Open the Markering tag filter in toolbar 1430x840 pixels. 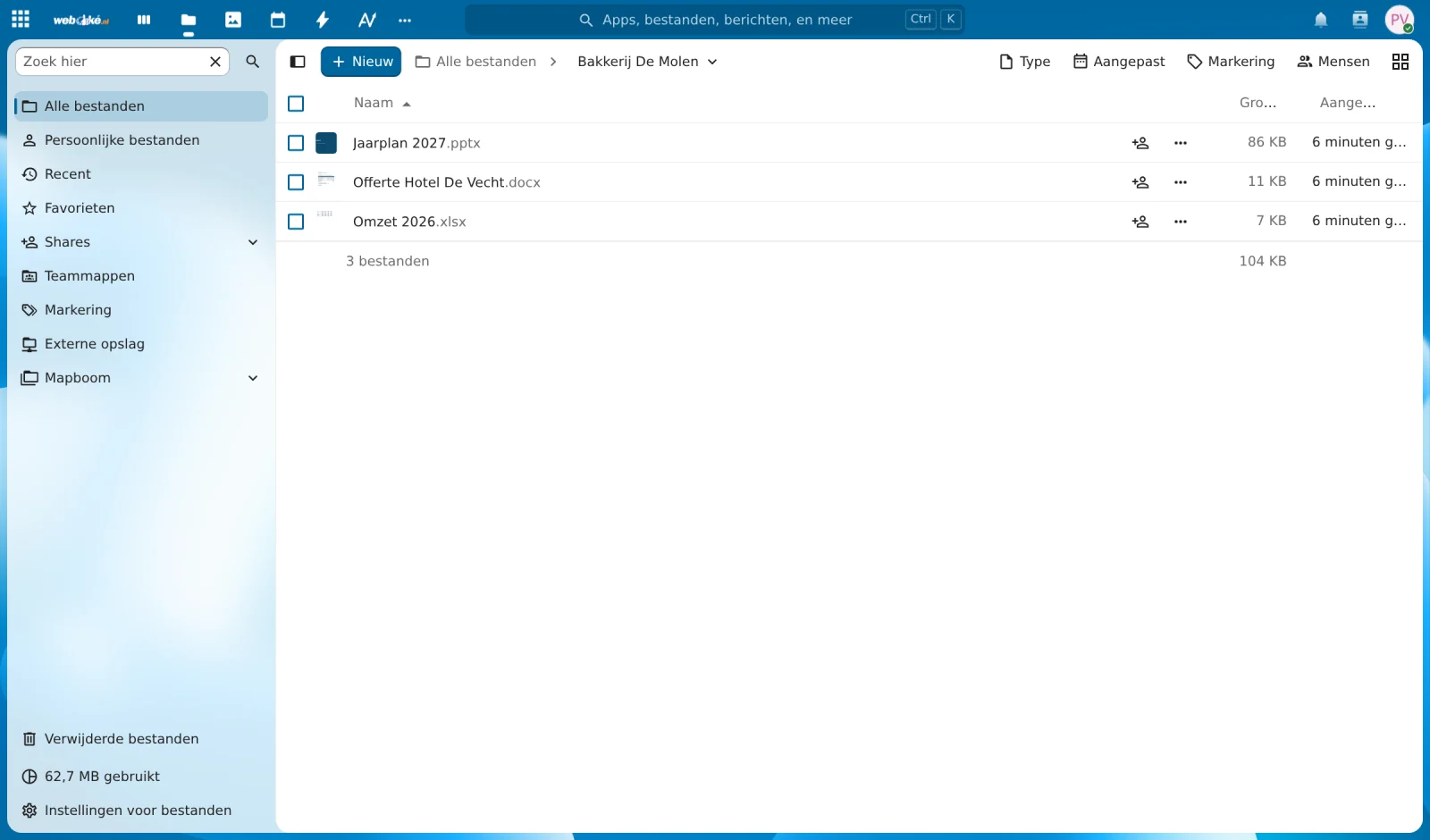[x=1231, y=62]
